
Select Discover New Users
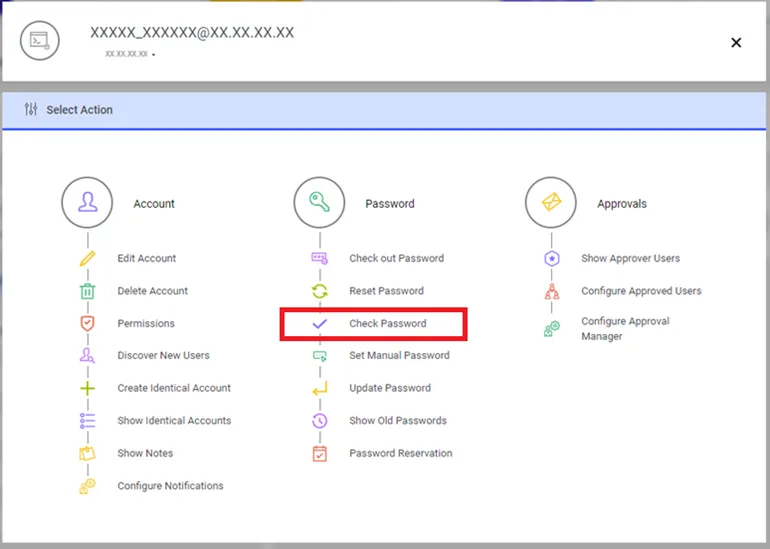pyautogui.click(x=163, y=355)
